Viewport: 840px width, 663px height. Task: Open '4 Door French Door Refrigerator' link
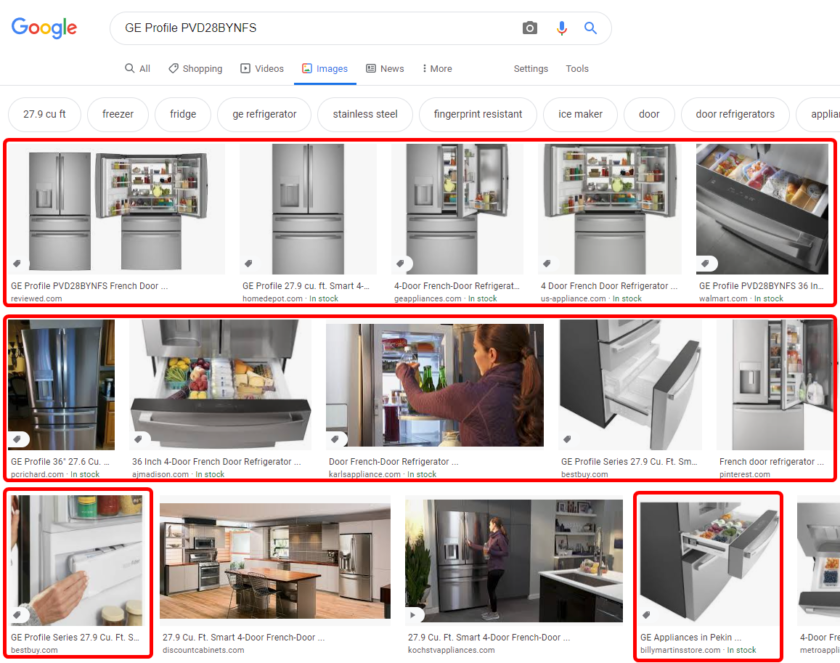pos(609,286)
